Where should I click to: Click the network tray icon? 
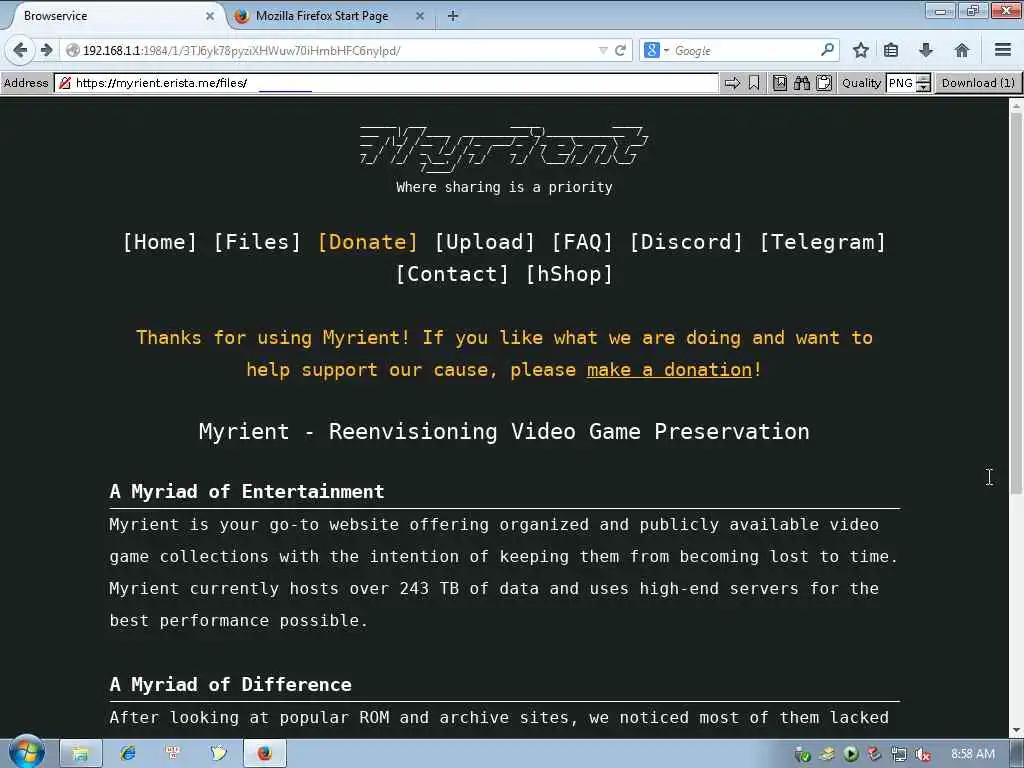tap(899, 755)
